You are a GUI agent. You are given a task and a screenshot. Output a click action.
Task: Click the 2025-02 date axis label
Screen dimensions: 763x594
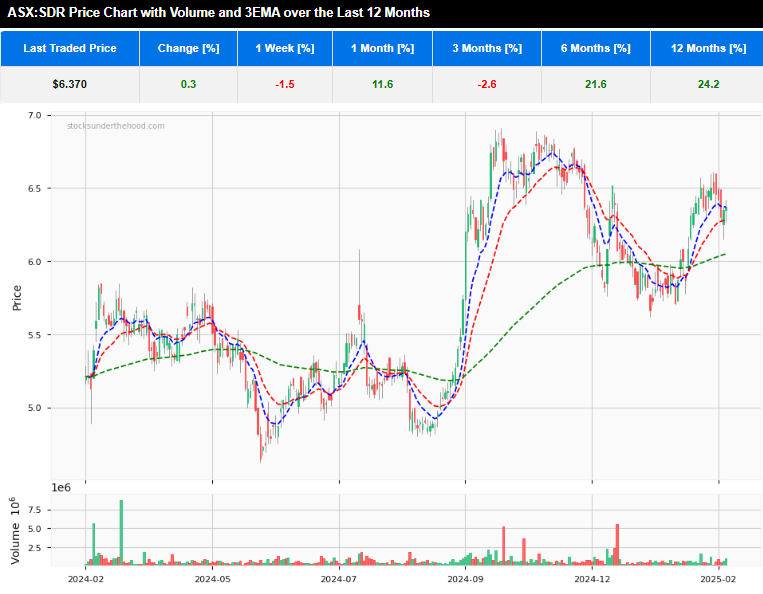[x=718, y=579]
